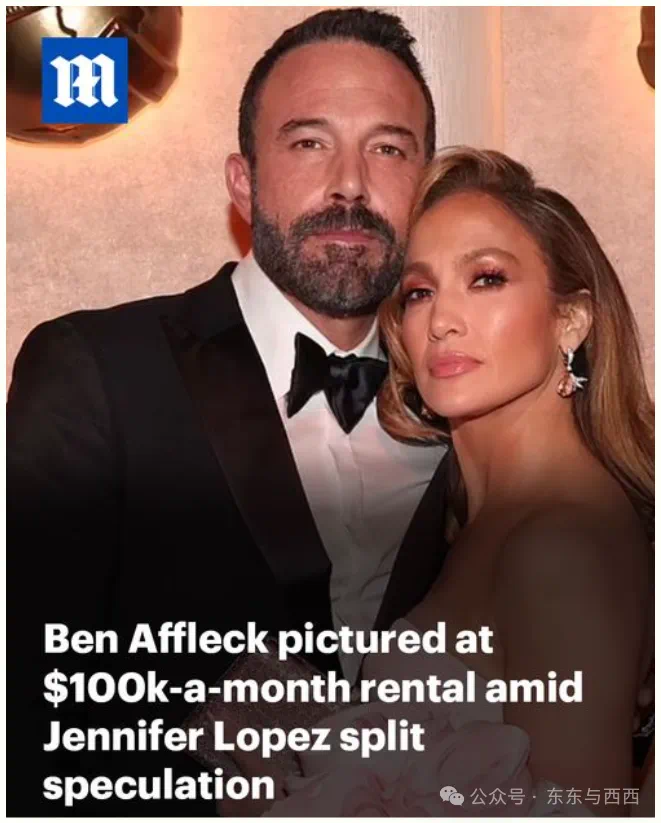The width and height of the screenshot is (661, 823).
Task: Click the 公众号 watermark label
Action: (x=497, y=796)
